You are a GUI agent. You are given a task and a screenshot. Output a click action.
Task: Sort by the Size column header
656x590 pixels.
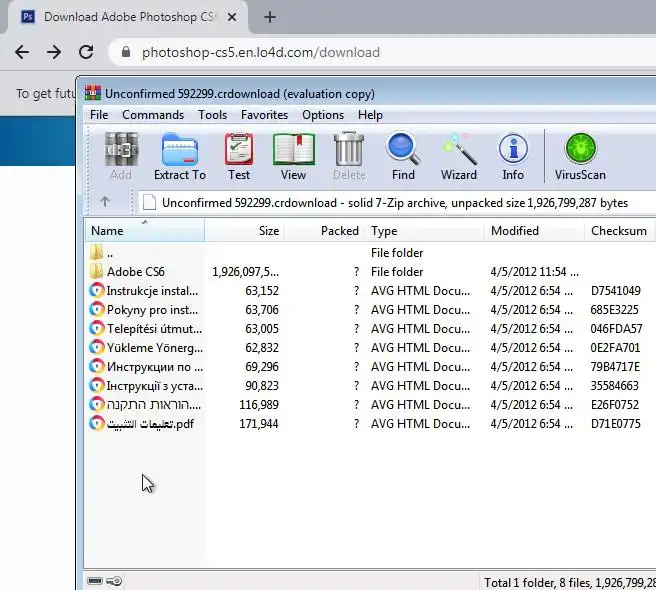245,231
